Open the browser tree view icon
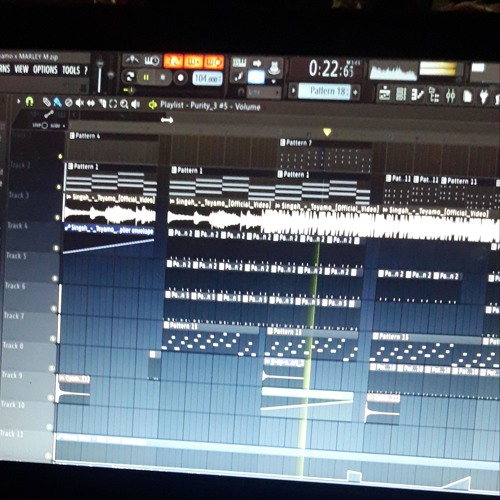The width and height of the screenshot is (500, 500). click(x=434, y=95)
